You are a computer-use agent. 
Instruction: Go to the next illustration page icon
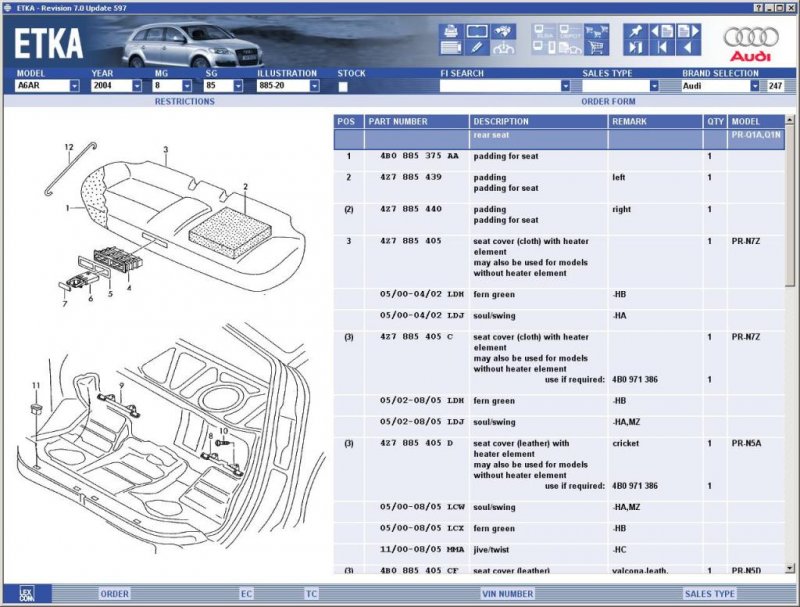point(688,30)
